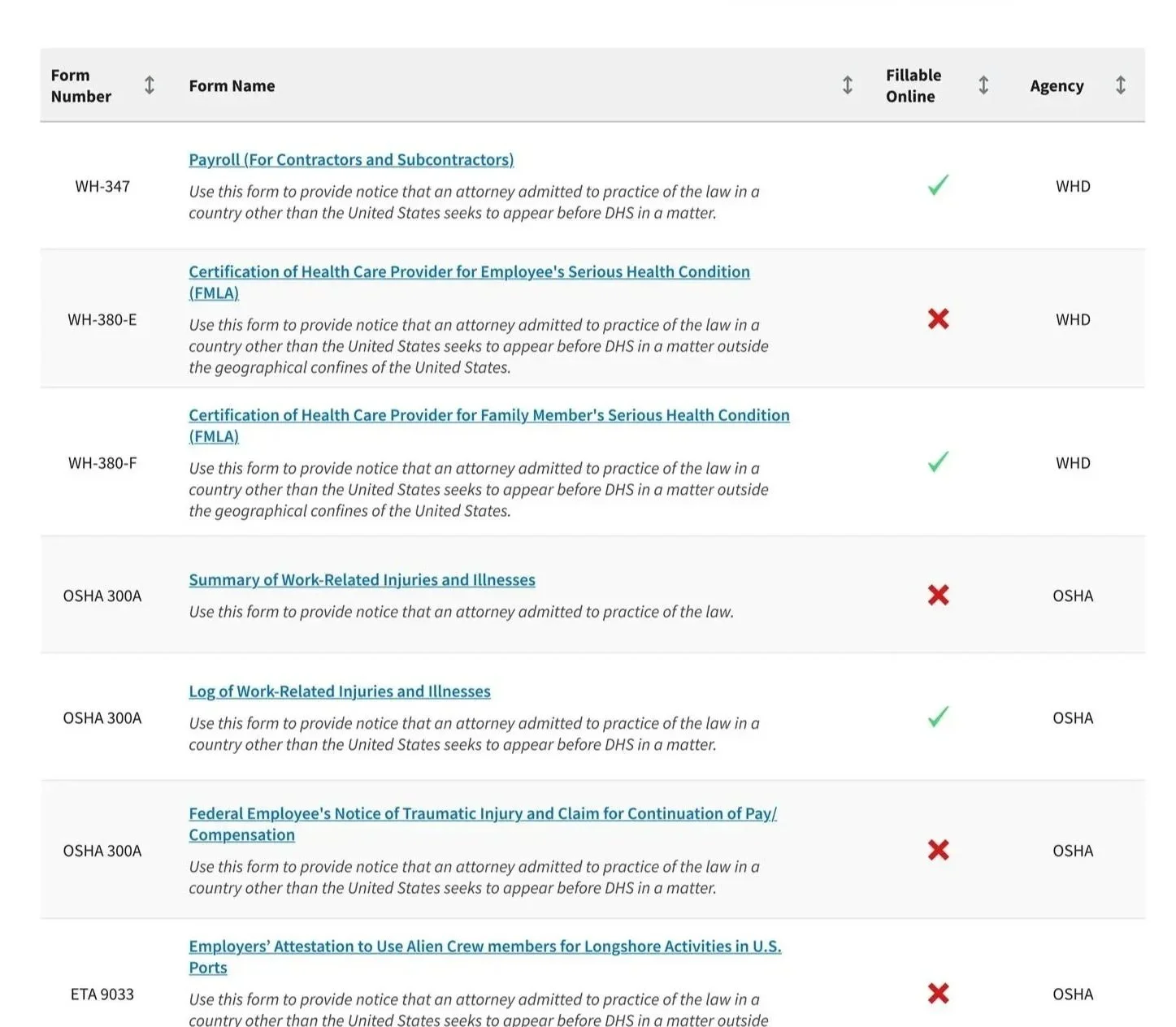
Task: Click the WHD agency label in WH-347 row
Action: click(1073, 186)
